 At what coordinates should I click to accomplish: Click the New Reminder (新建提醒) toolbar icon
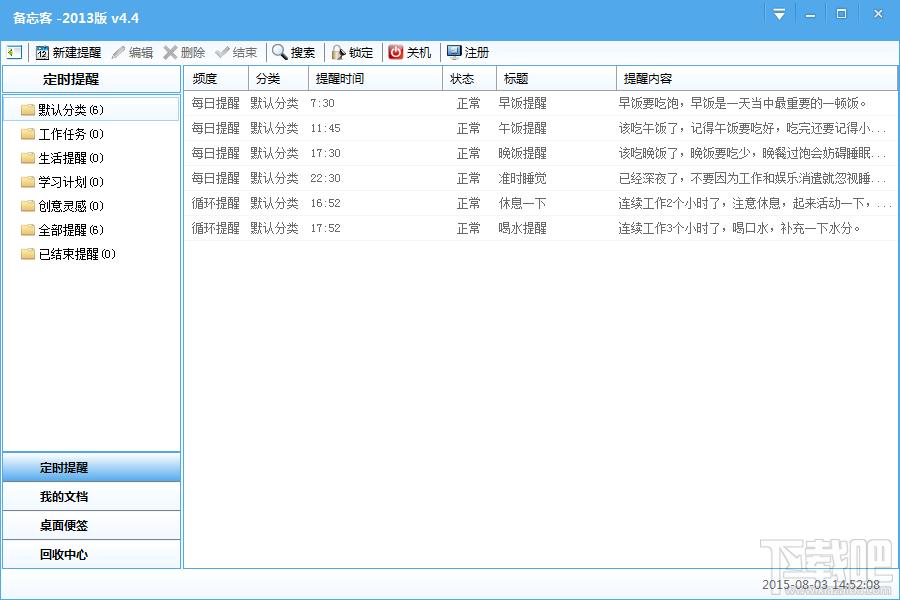42,52
